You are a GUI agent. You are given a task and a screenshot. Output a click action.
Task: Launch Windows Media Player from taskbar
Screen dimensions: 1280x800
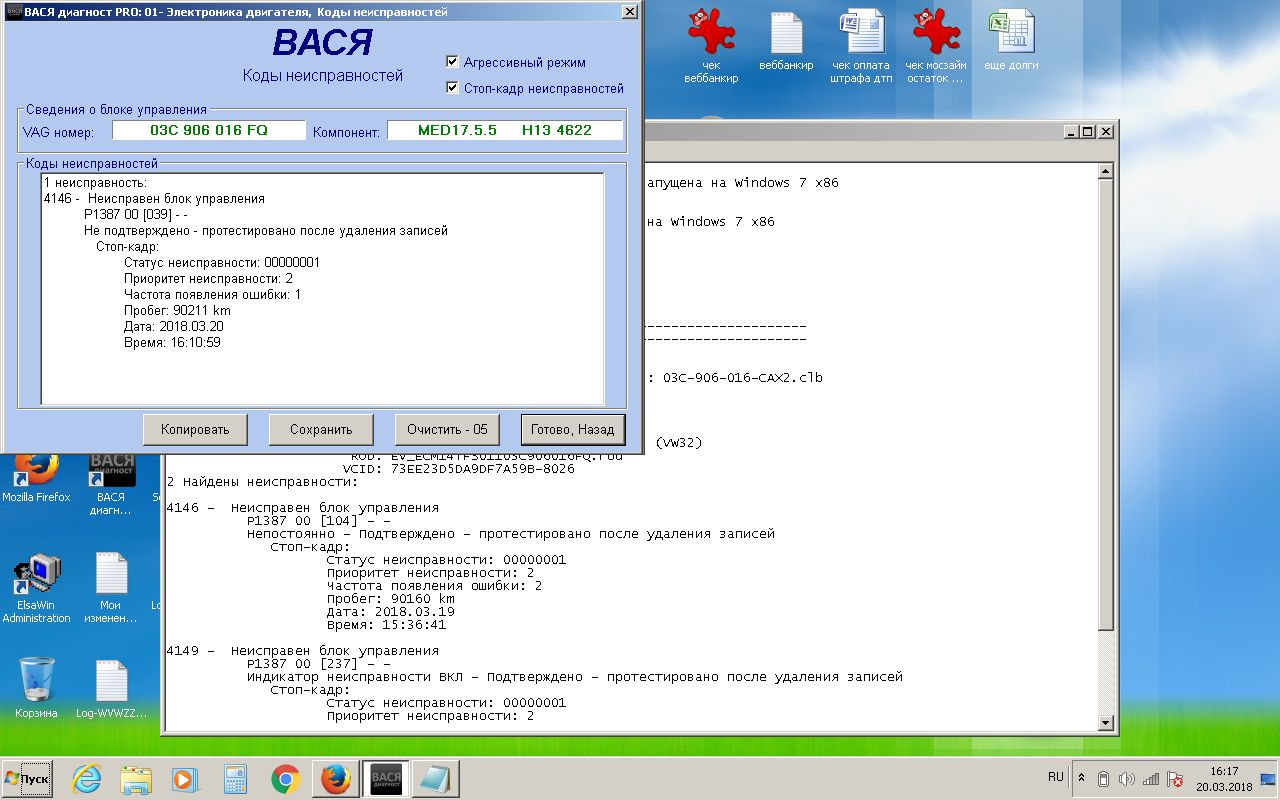185,779
